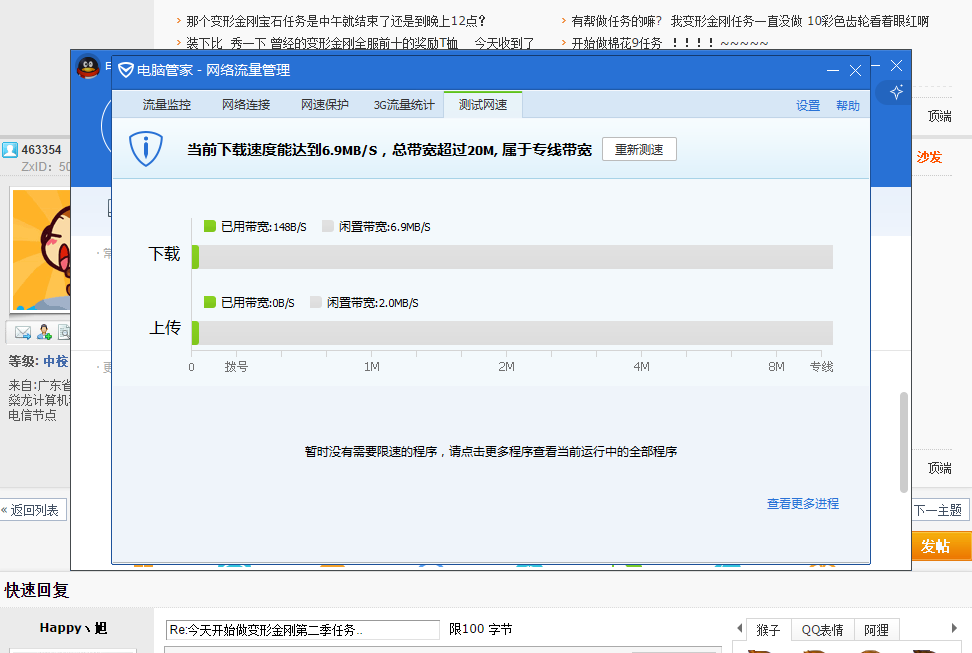The width and height of the screenshot is (972, 653).
Task: Click the add-friend icon under the avatar
Action: click(44, 332)
